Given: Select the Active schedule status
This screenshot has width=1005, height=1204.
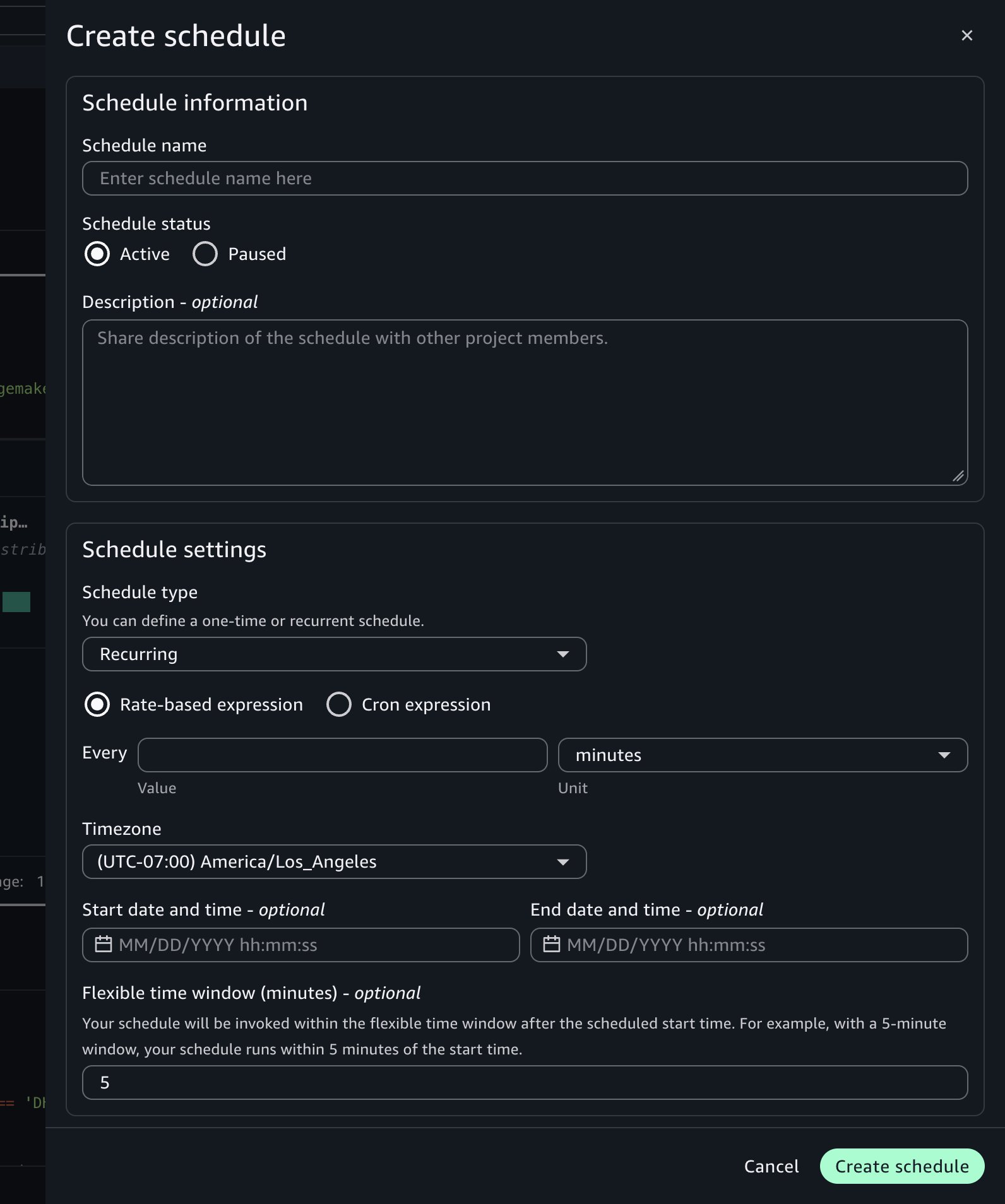Looking at the screenshot, I should (x=97, y=254).
